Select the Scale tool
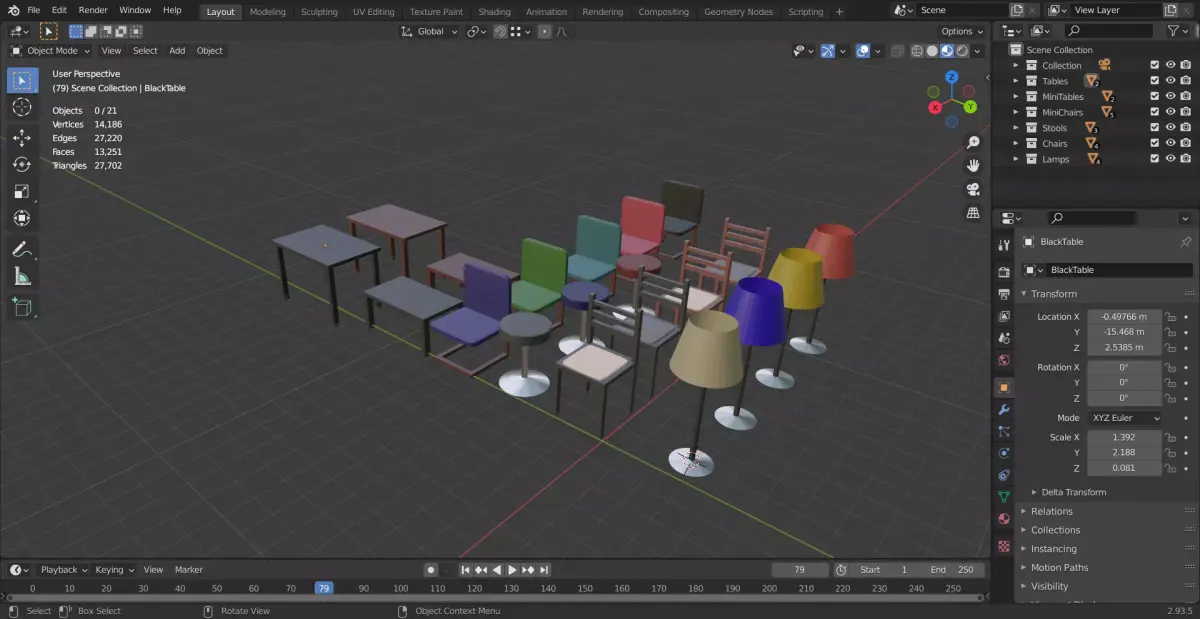 [22, 191]
